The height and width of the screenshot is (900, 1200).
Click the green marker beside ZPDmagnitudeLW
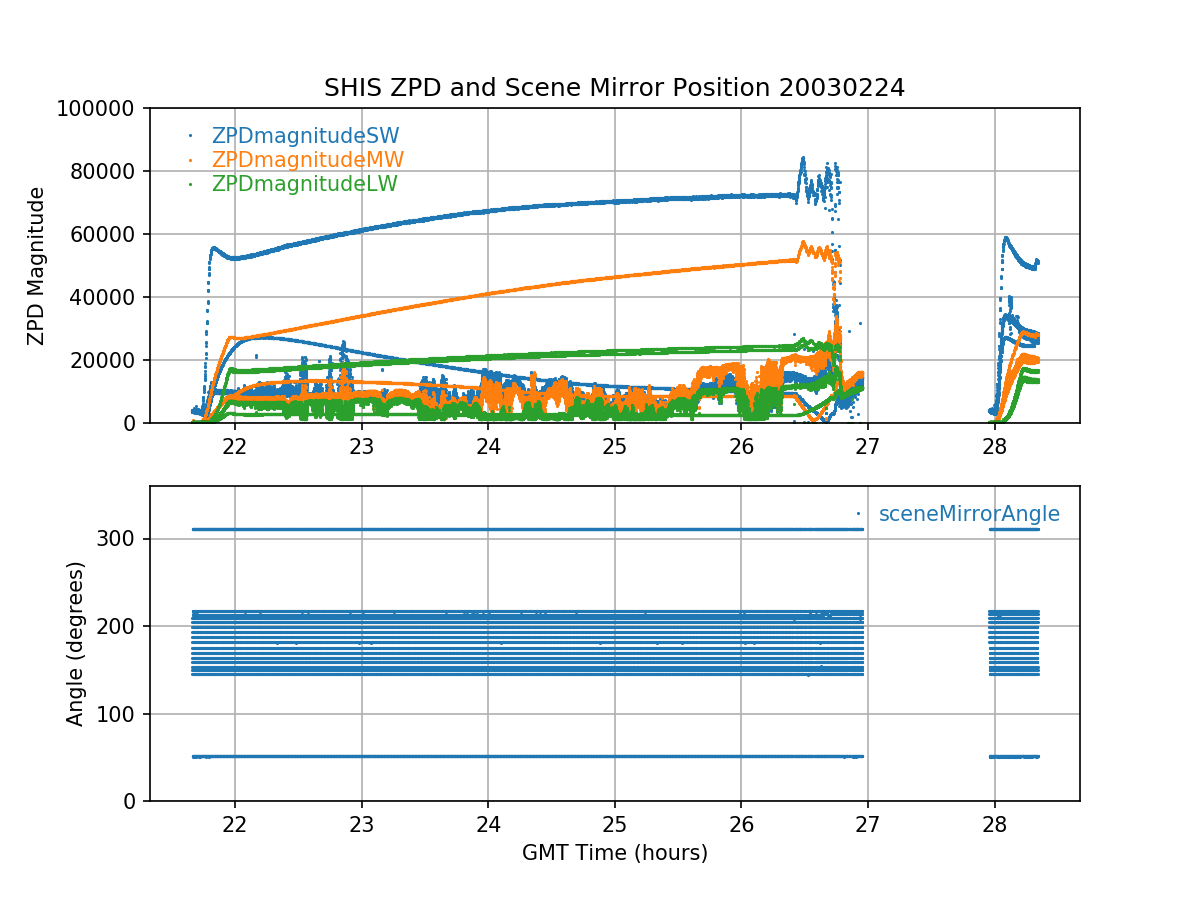pyautogui.click(x=190, y=184)
